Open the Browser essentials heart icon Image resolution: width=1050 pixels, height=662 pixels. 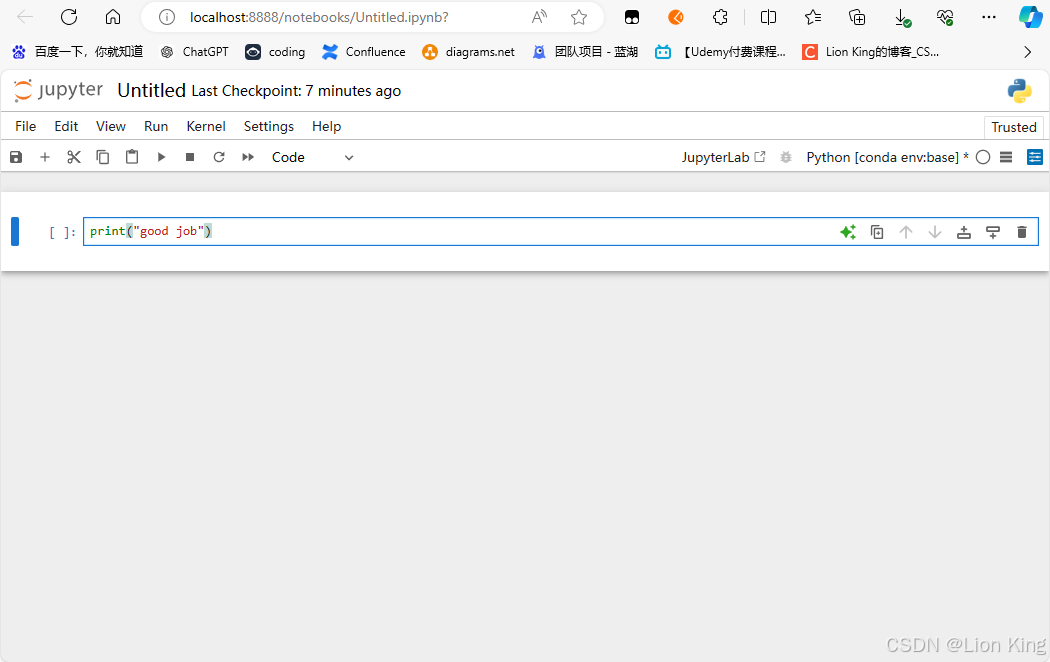click(945, 17)
